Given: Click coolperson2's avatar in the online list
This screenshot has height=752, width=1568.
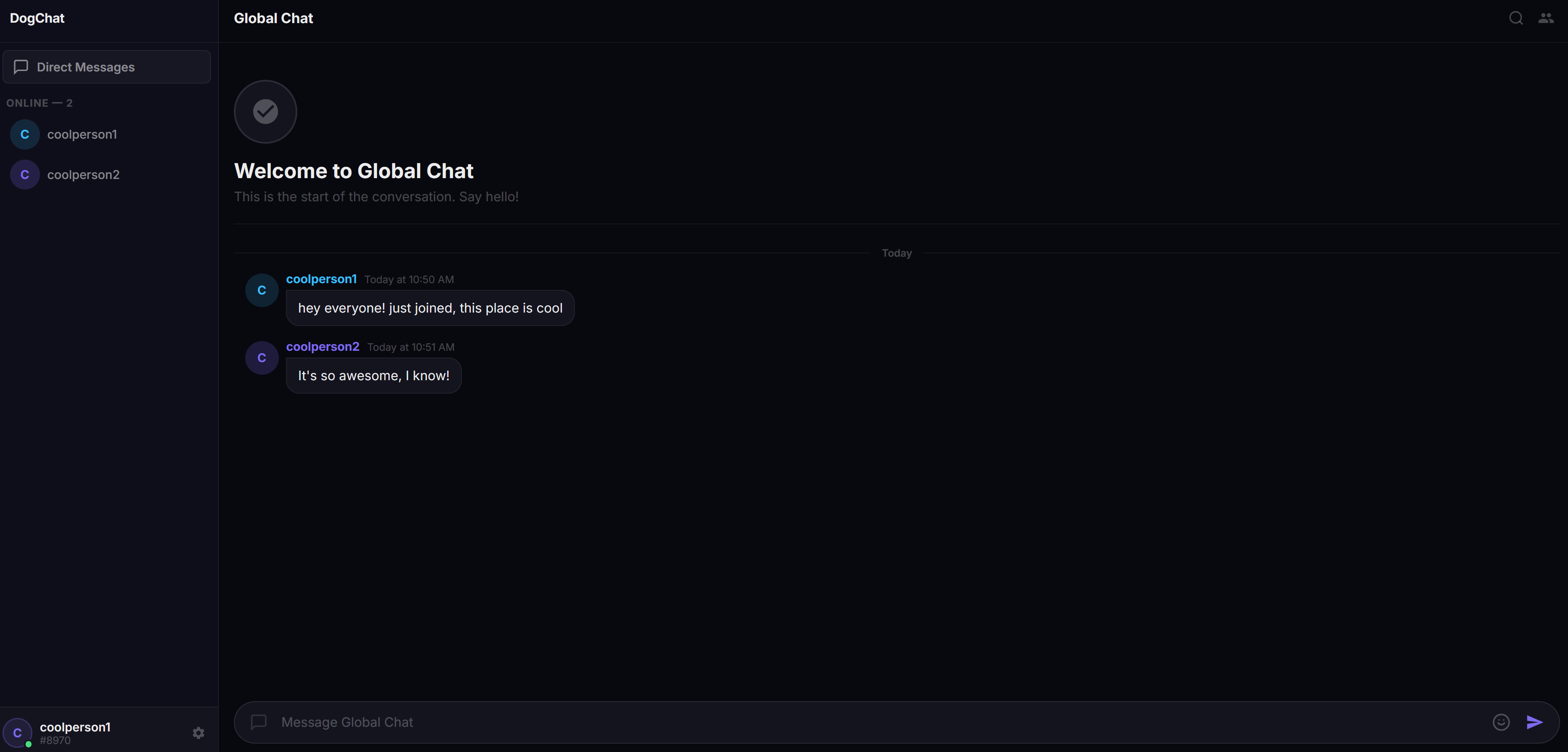Looking at the screenshot, I should (x=24, y=175).
